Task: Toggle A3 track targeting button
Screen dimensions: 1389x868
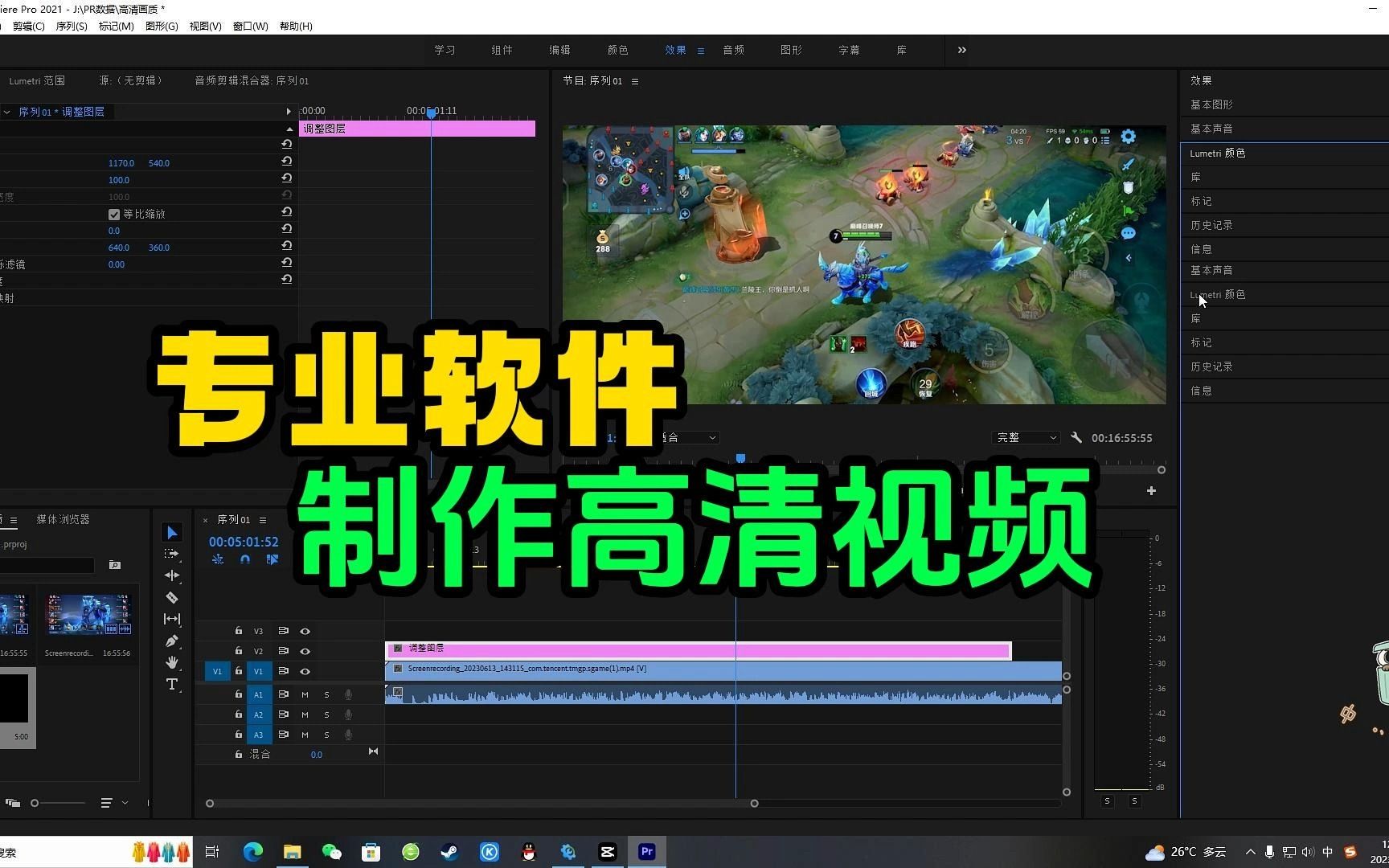Action: 258,735
